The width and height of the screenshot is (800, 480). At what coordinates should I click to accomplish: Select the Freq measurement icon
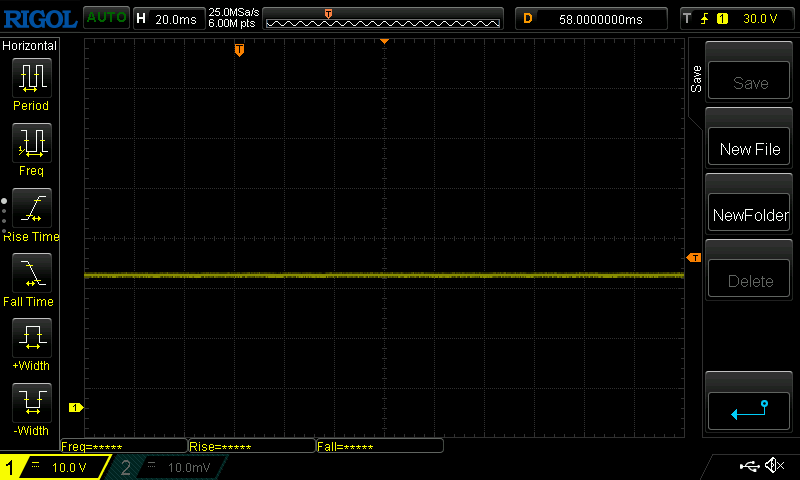tap(32, 142)
